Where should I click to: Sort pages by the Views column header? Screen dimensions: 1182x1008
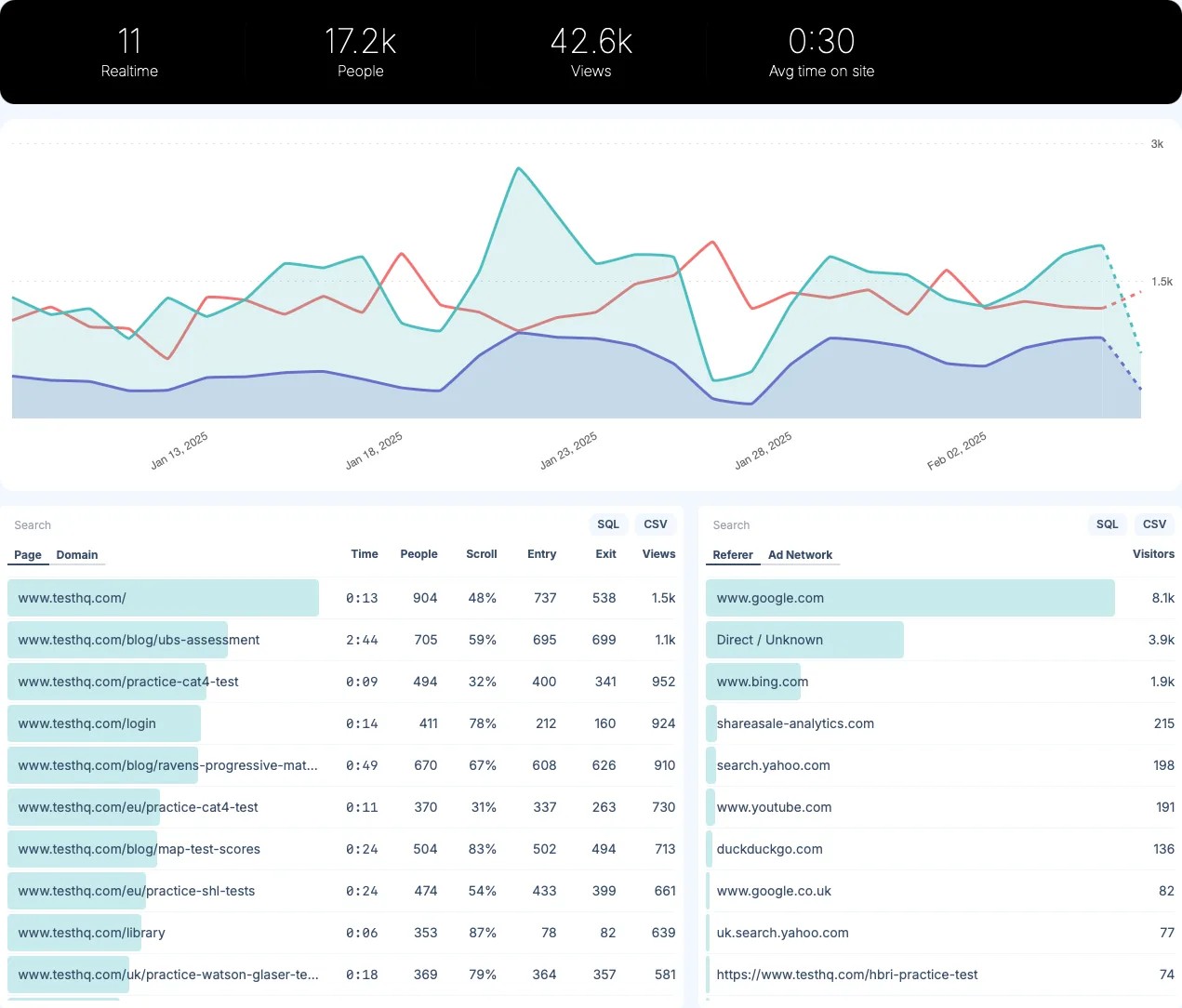coord(658,554)
